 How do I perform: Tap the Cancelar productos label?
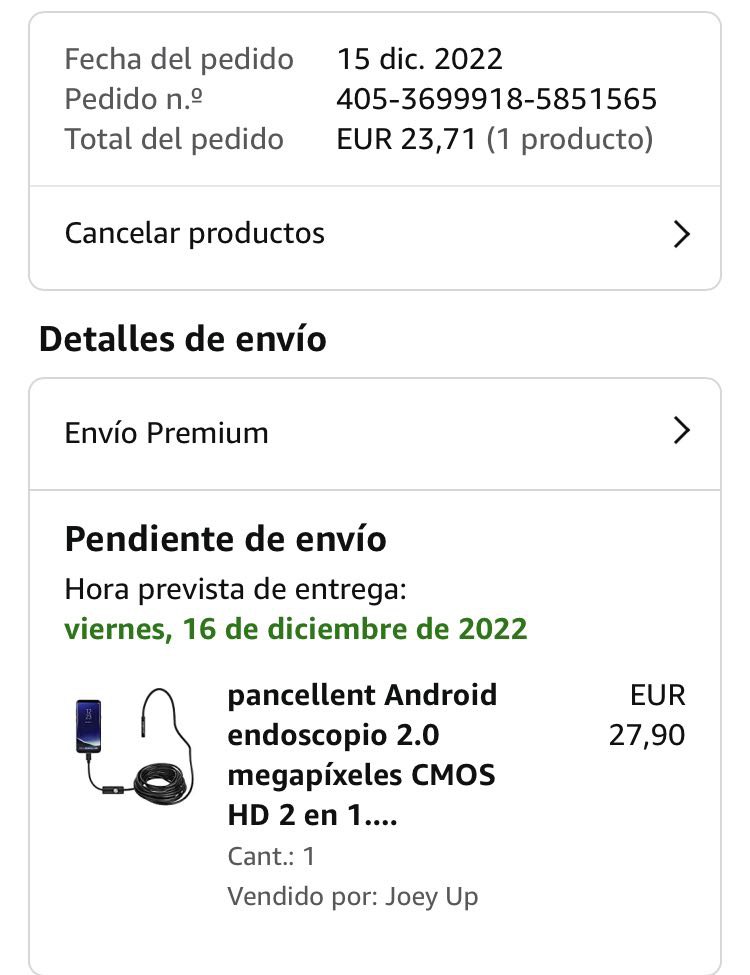[195, 234]
